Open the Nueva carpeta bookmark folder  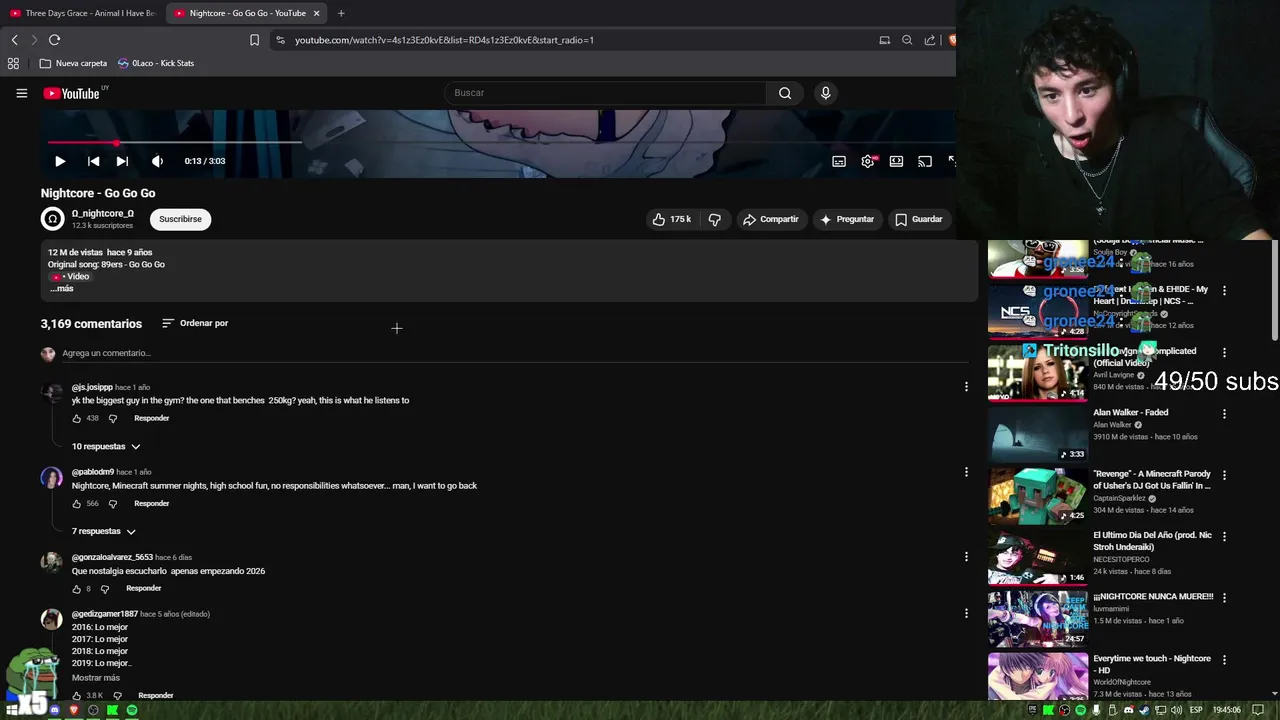tap(73, 63)
